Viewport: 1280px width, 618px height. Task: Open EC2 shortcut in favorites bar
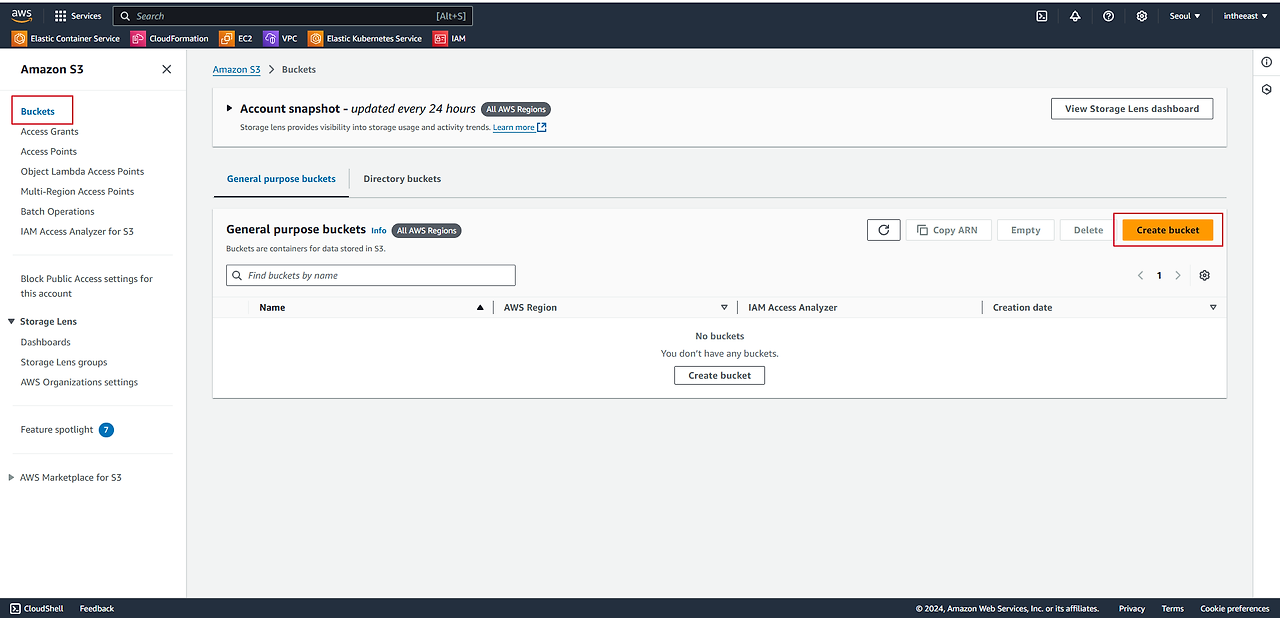click(236, 39)
